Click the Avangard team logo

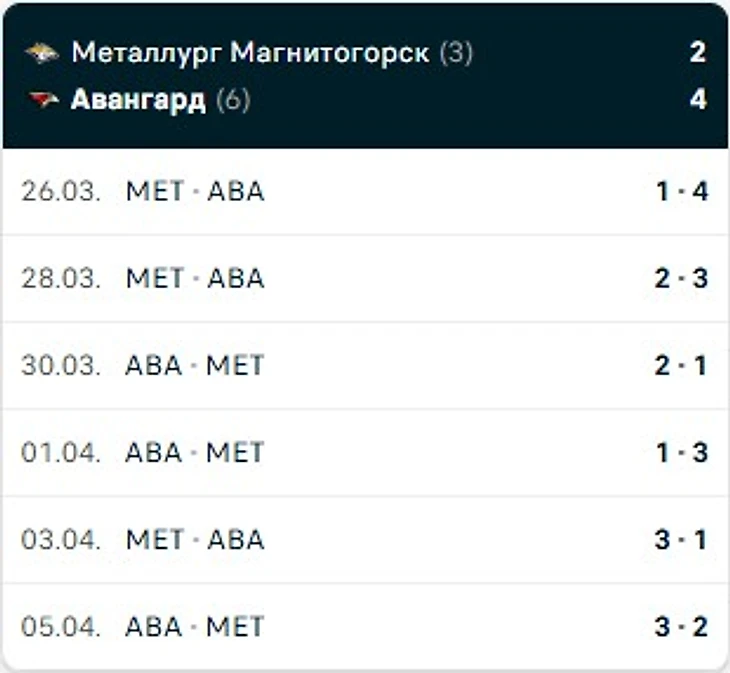pyautogui.click(x=44, y=100)
